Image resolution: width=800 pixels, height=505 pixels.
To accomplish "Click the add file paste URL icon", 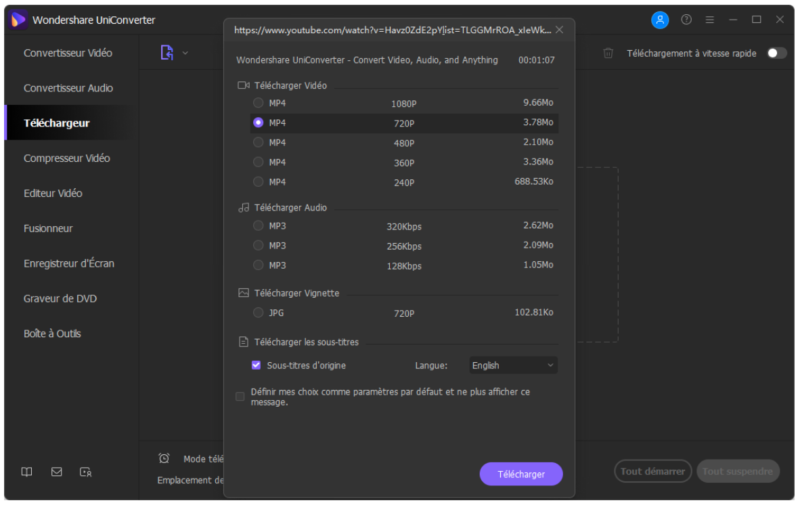I will click(167, 52).
